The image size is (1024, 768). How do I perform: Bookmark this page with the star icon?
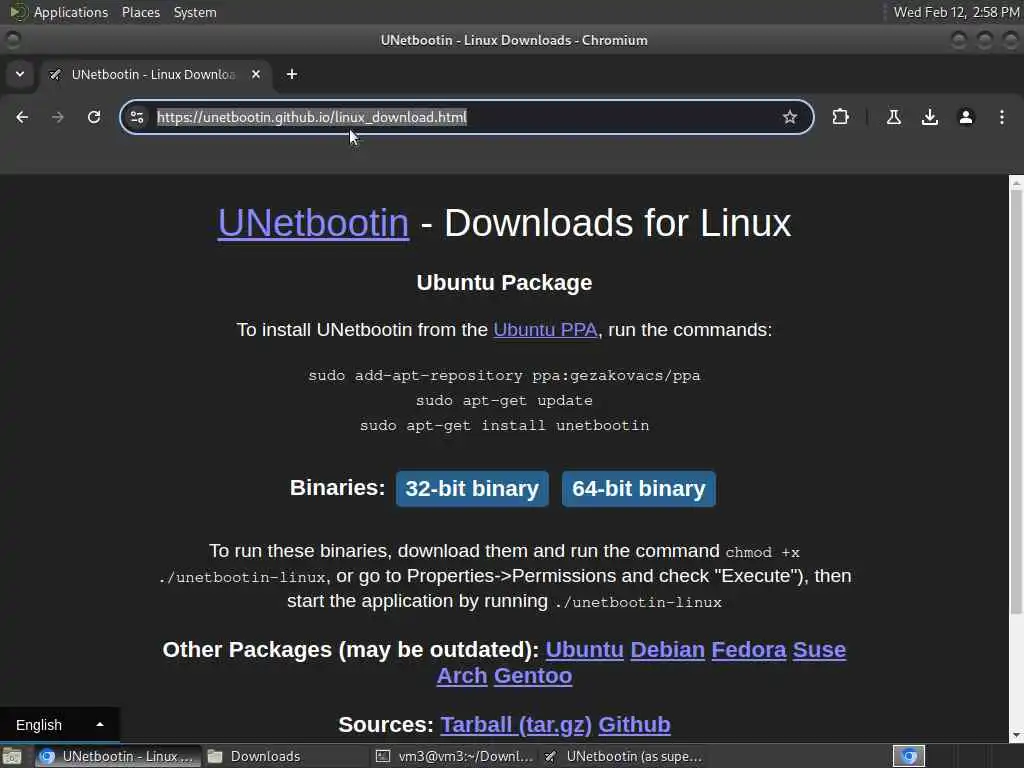pyautogui.click(x=790, y=117)
